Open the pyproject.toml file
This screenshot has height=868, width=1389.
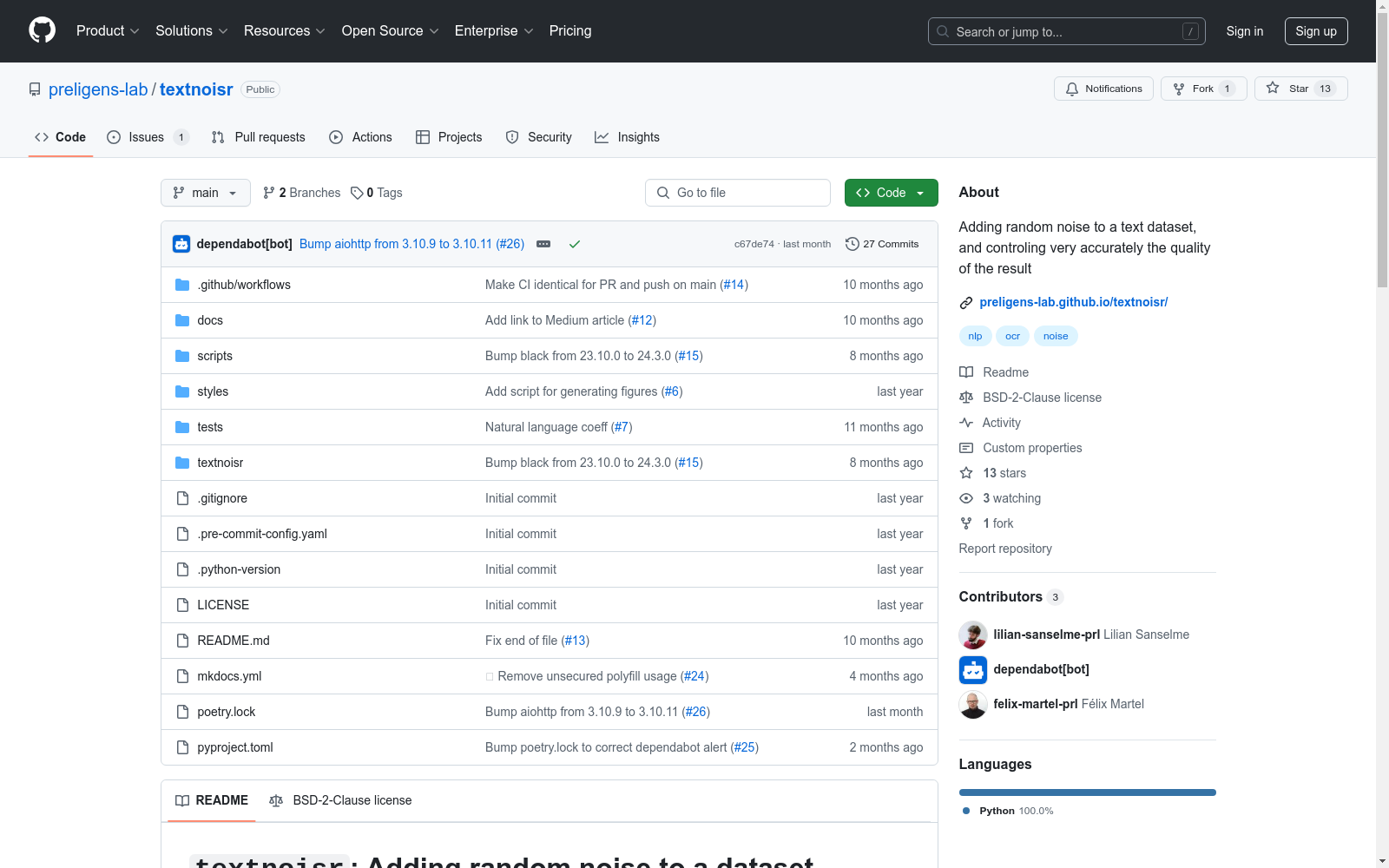(235, 747)
